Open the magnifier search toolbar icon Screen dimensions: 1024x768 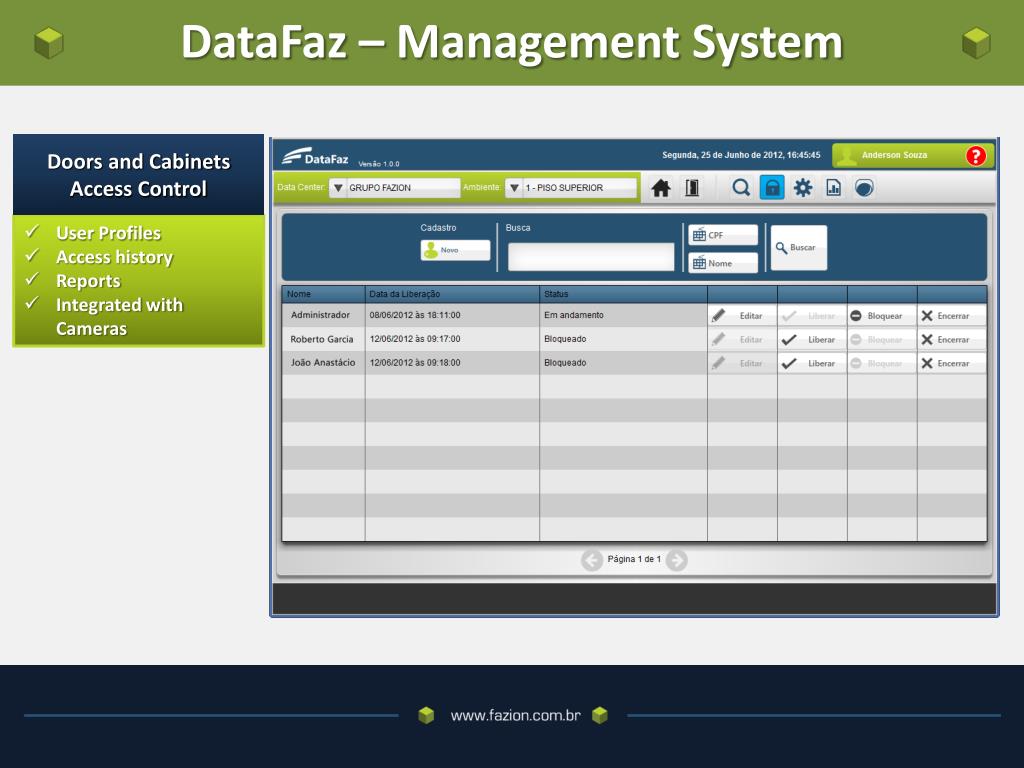(741, 188)
